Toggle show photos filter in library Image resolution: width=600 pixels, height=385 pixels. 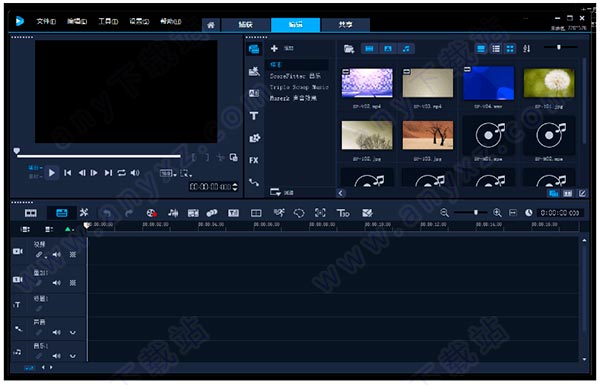tap(388, 49)
